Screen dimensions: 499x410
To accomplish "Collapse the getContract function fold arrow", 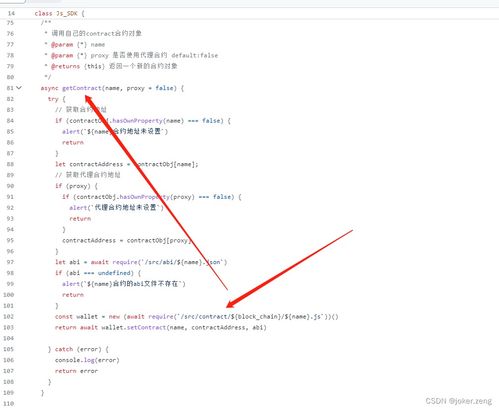I will (19, 88).
